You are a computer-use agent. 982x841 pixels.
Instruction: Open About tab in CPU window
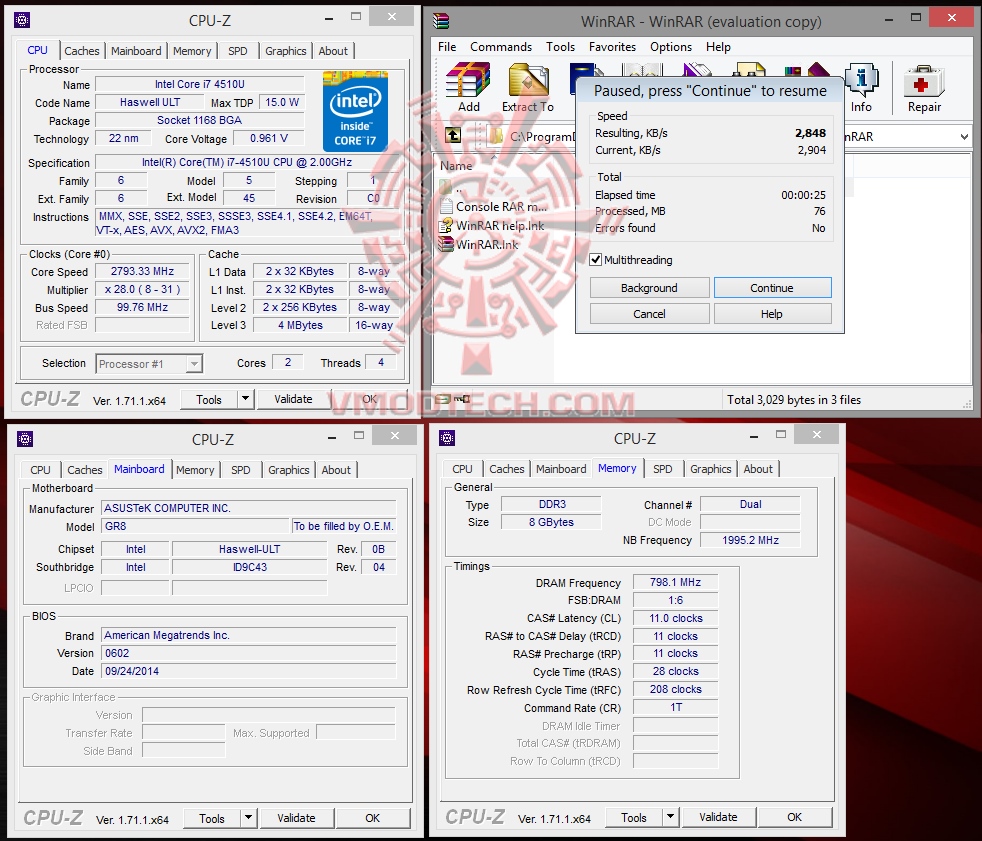[333, 51]
